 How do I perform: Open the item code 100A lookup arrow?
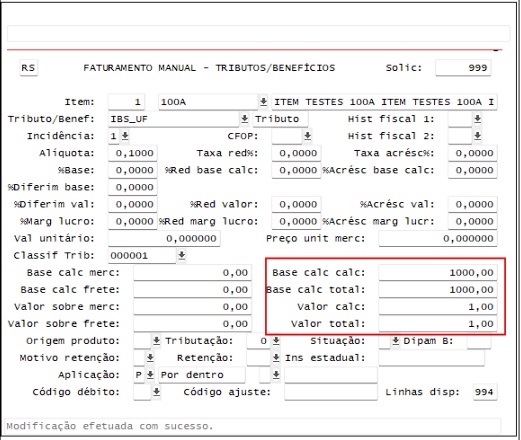[263, 102]
